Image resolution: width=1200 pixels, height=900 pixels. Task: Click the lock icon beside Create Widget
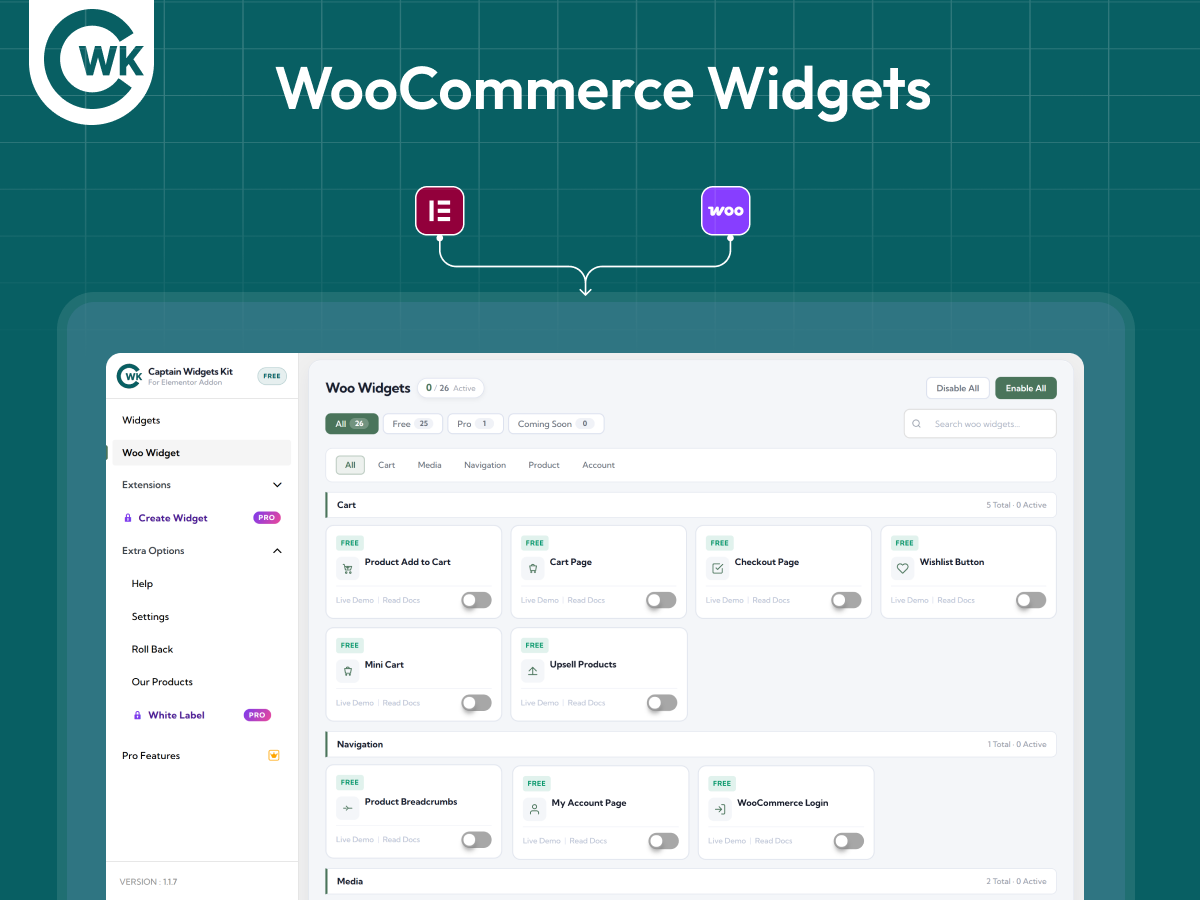[127, 518]
